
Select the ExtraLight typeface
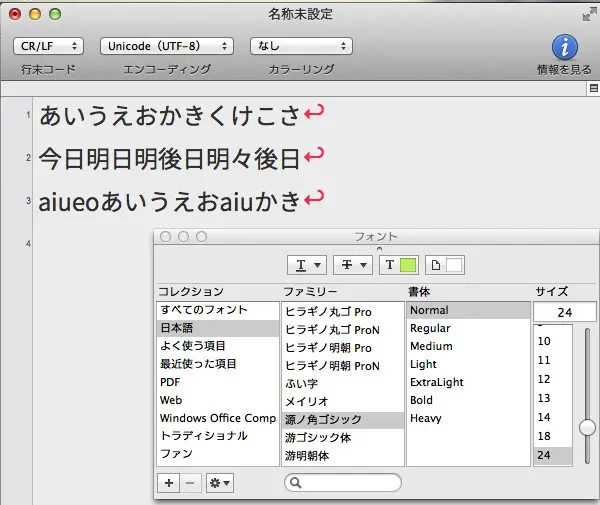point(468,382)
